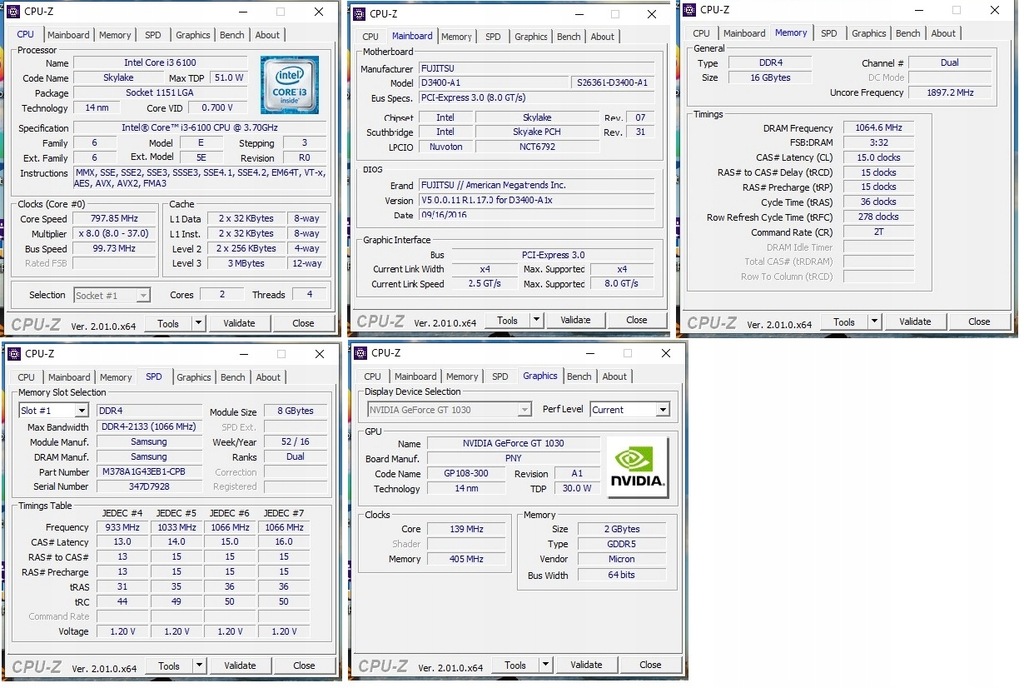1024x688 pixels.
Task: Click CPU-Z app icon in the Graphics window title bar
Action: click(360, 352)
